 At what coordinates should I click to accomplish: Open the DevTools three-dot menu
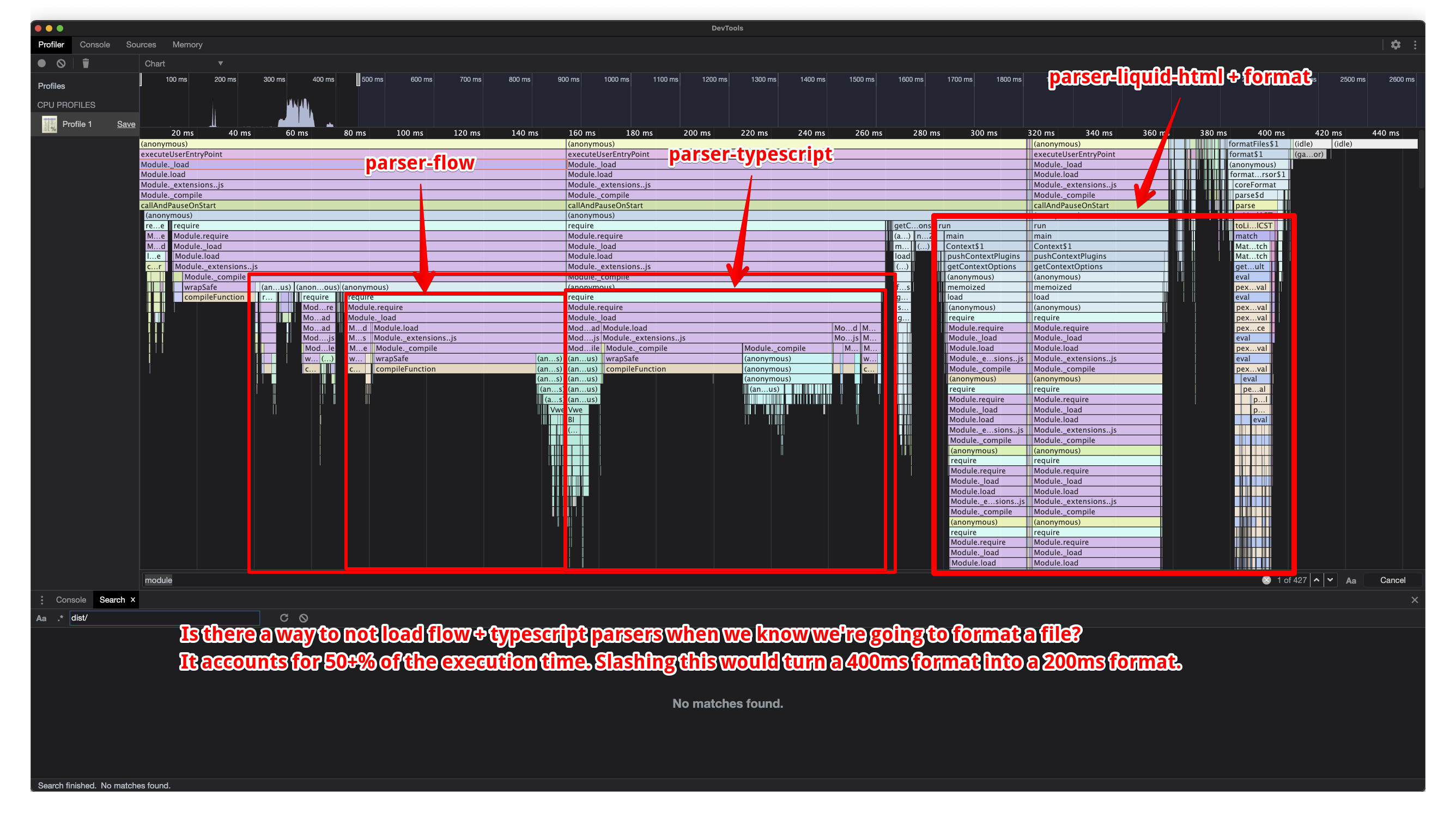1415,45
